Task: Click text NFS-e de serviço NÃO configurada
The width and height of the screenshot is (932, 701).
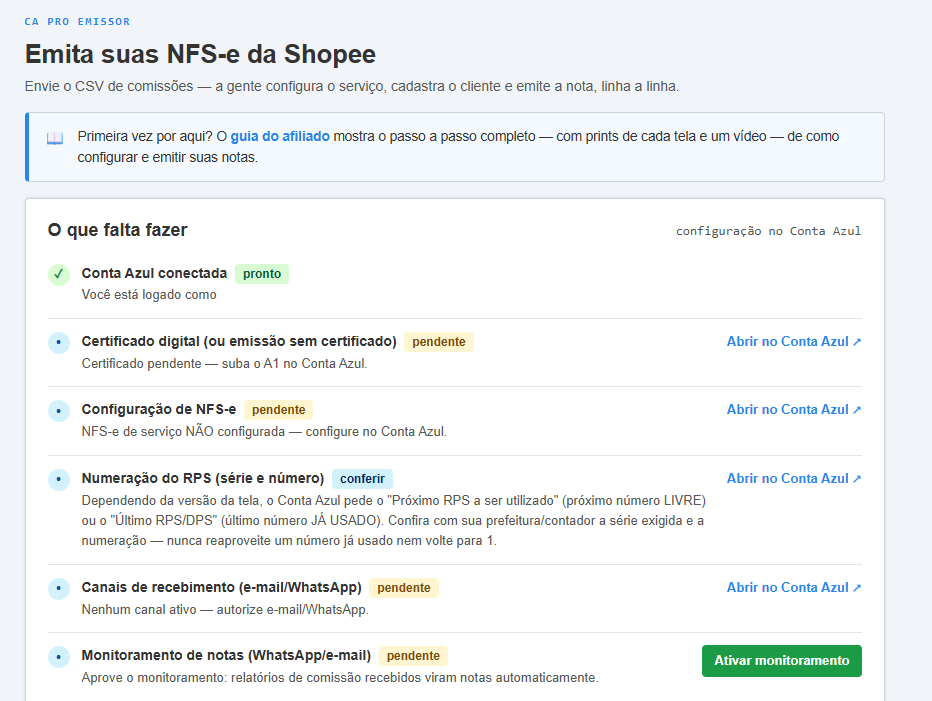Action: pos(264,431)
